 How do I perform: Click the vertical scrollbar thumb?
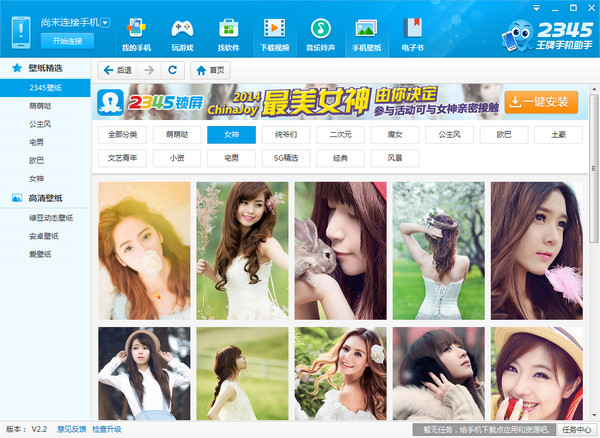pyautogui.click(x=593, y=168)
